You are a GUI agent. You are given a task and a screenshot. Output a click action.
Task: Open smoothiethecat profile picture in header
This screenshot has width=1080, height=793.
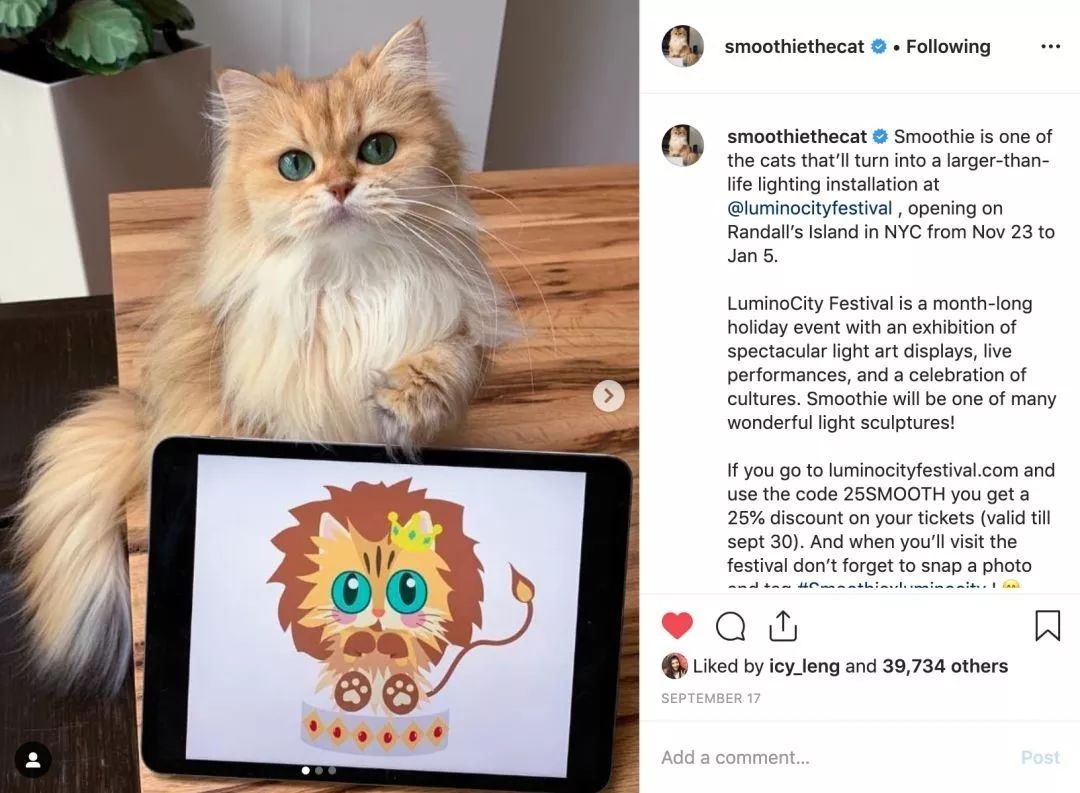683,46
